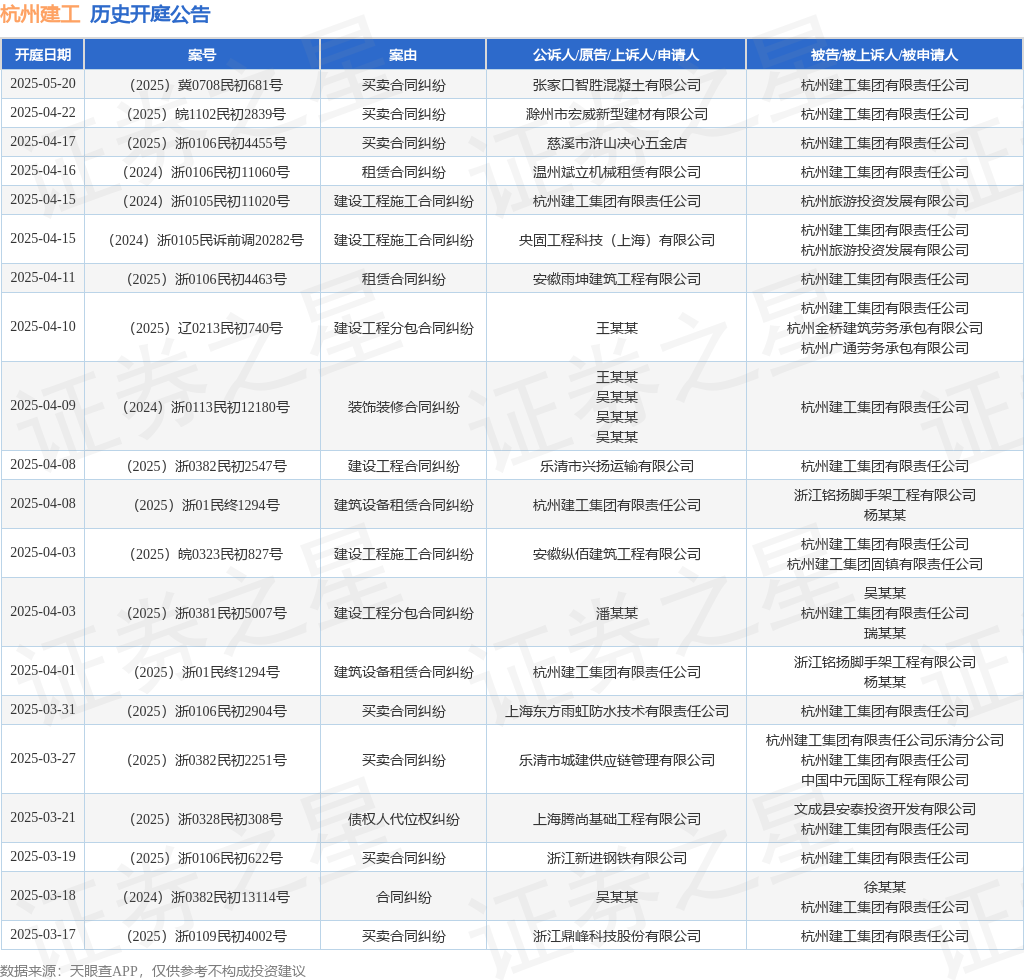Select case number (2025)皖1102民初2839号
The image size is (1024, 980).
click(x=202, y=114)
